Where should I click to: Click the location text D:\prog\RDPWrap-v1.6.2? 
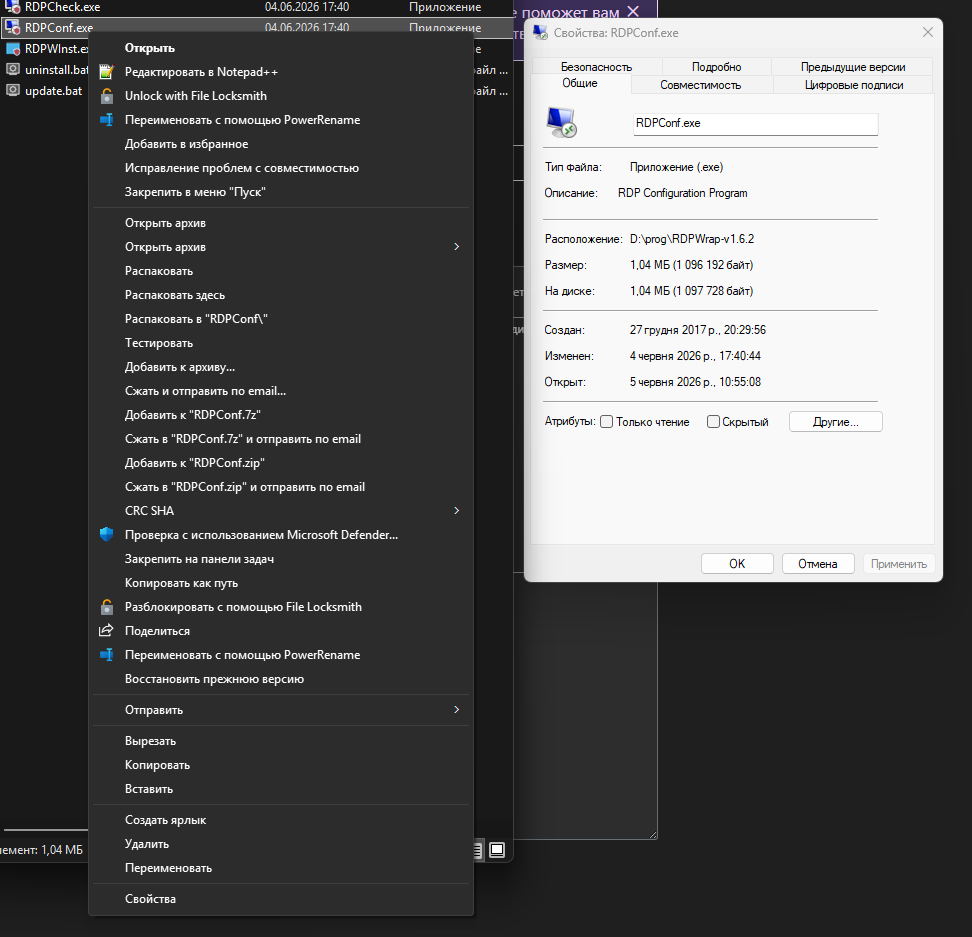pyautogui.click(x=692, y=239)
